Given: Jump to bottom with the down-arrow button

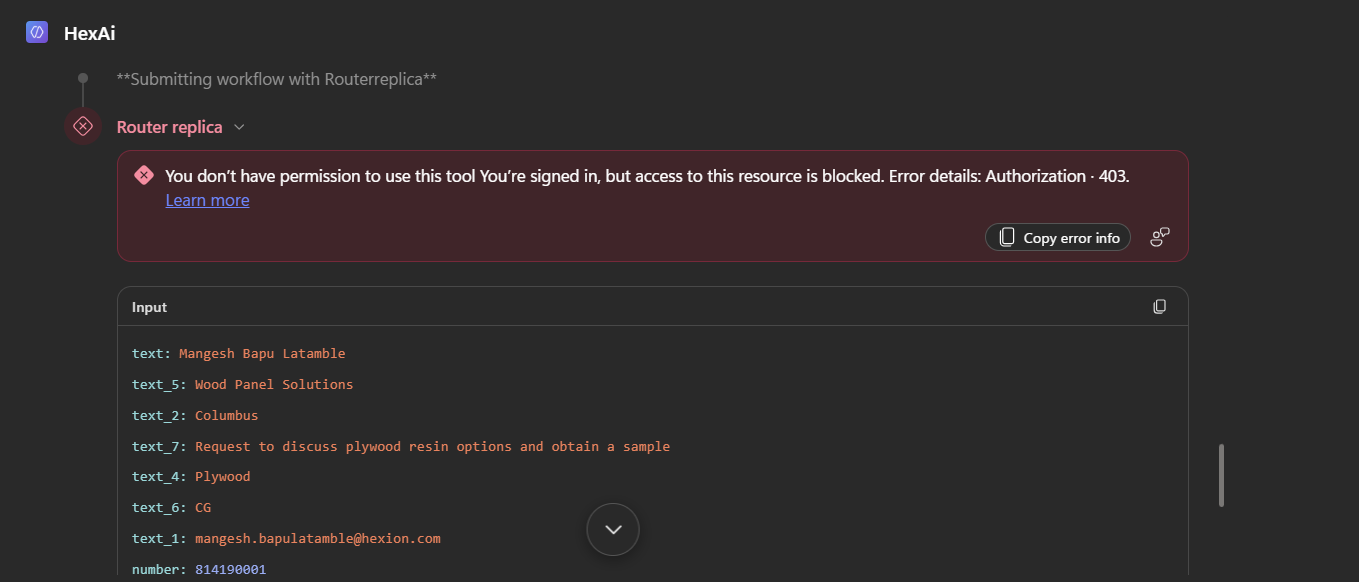Looking at the screenshot, I should pyautogui.click(x=613, y=529).
